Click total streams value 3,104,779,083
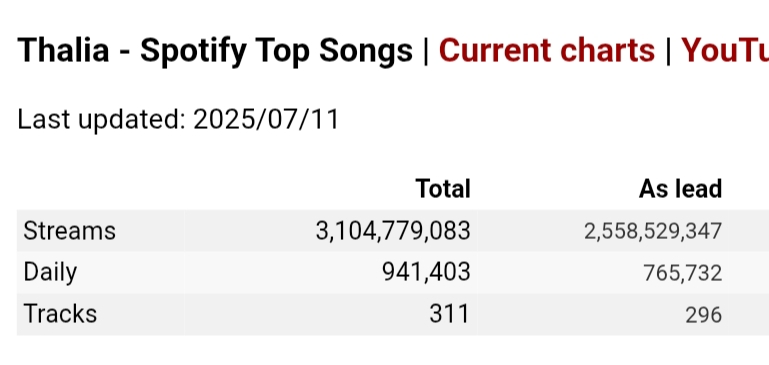 tap(393, 231)
